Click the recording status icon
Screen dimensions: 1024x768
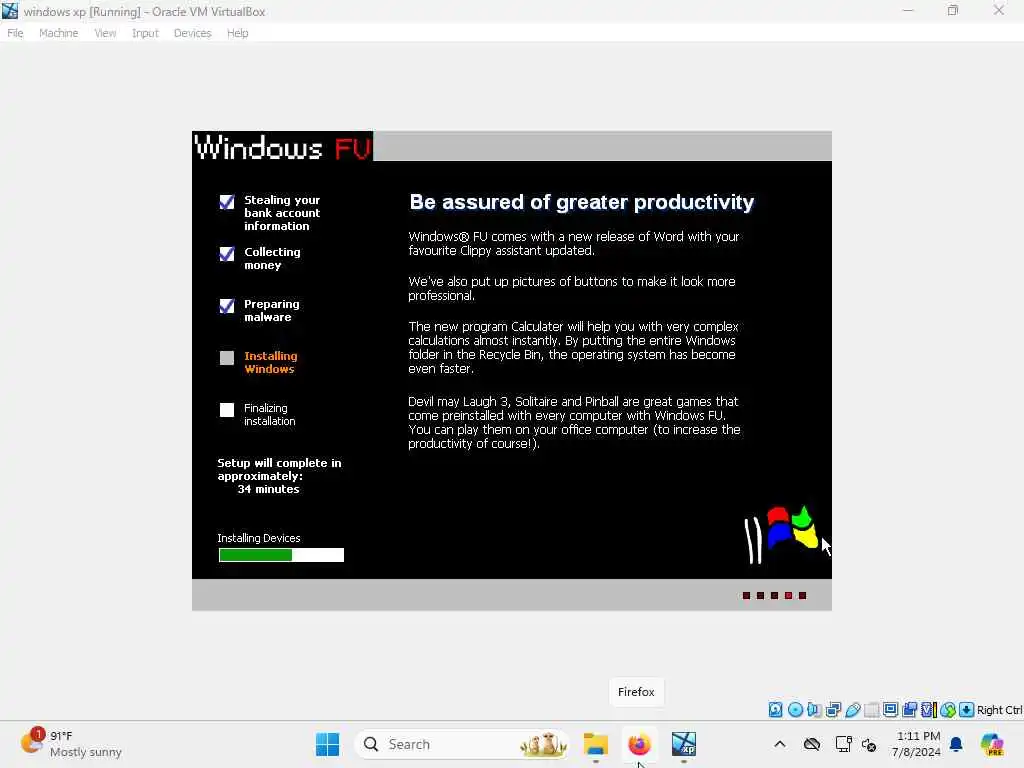point(909,710)
